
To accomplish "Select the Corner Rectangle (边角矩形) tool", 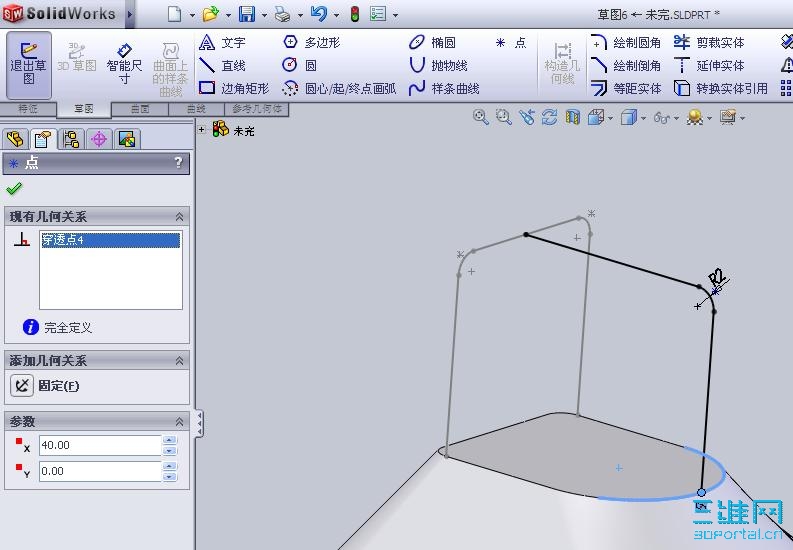I will [234, 88].
